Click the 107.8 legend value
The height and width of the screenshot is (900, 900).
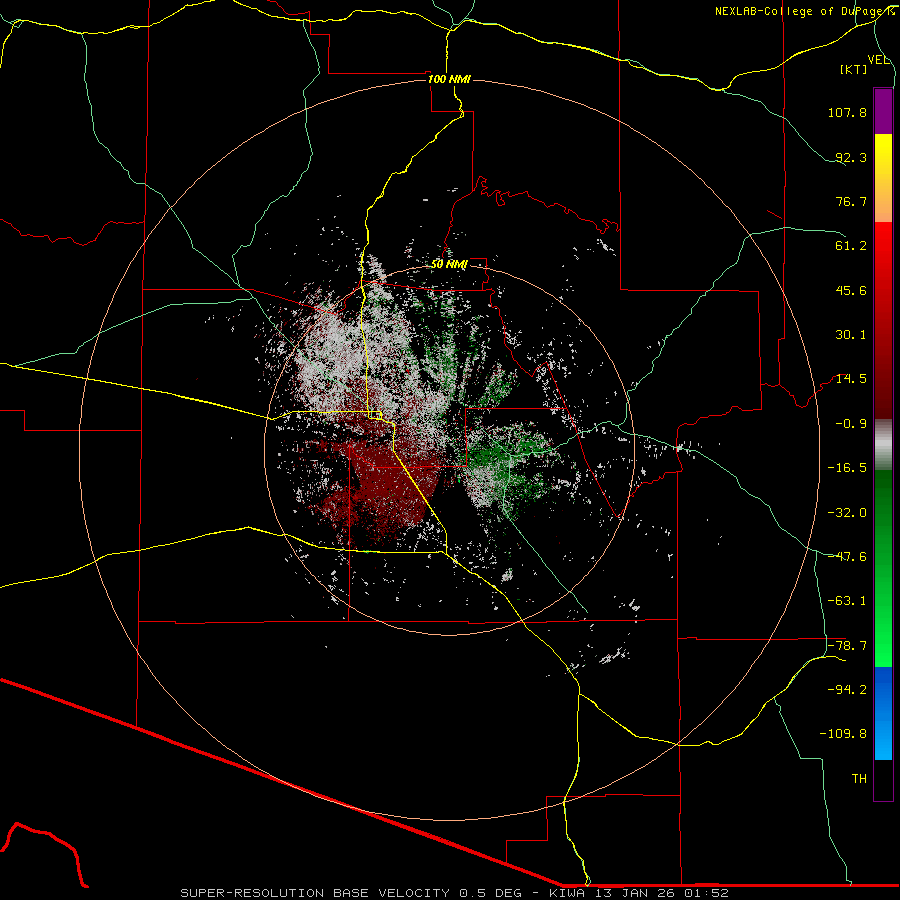point(847,112)
